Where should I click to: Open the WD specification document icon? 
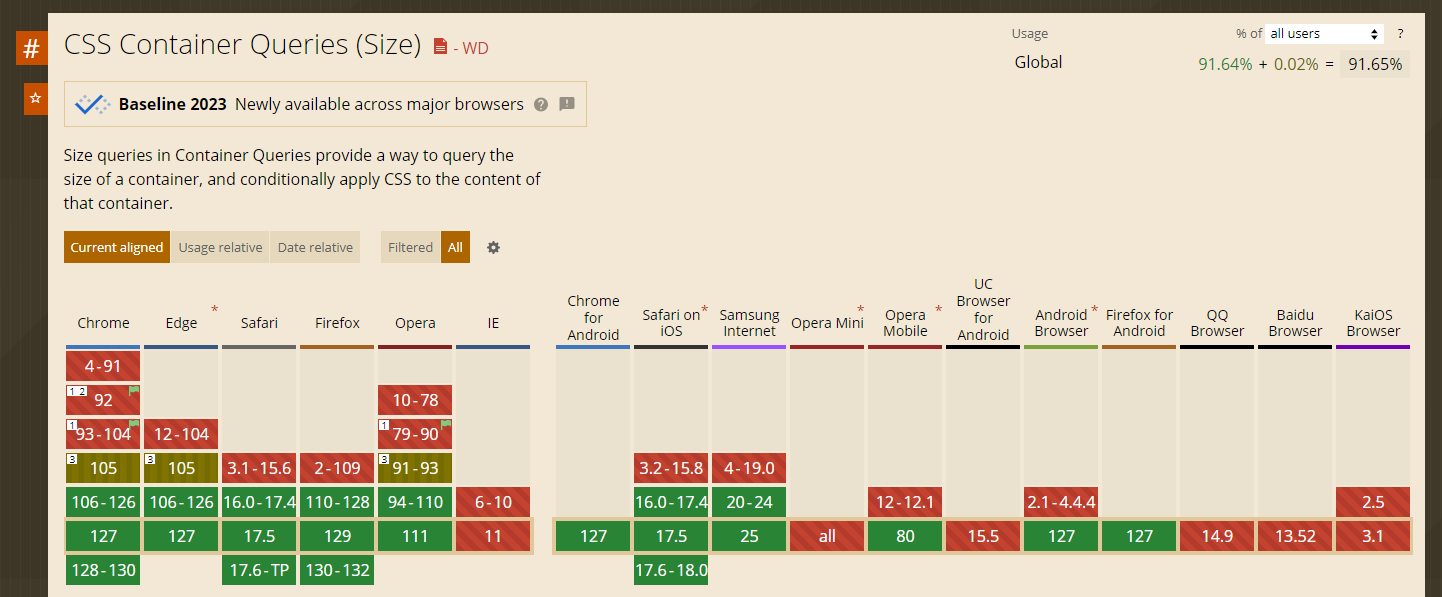click(x=440, y=47)
